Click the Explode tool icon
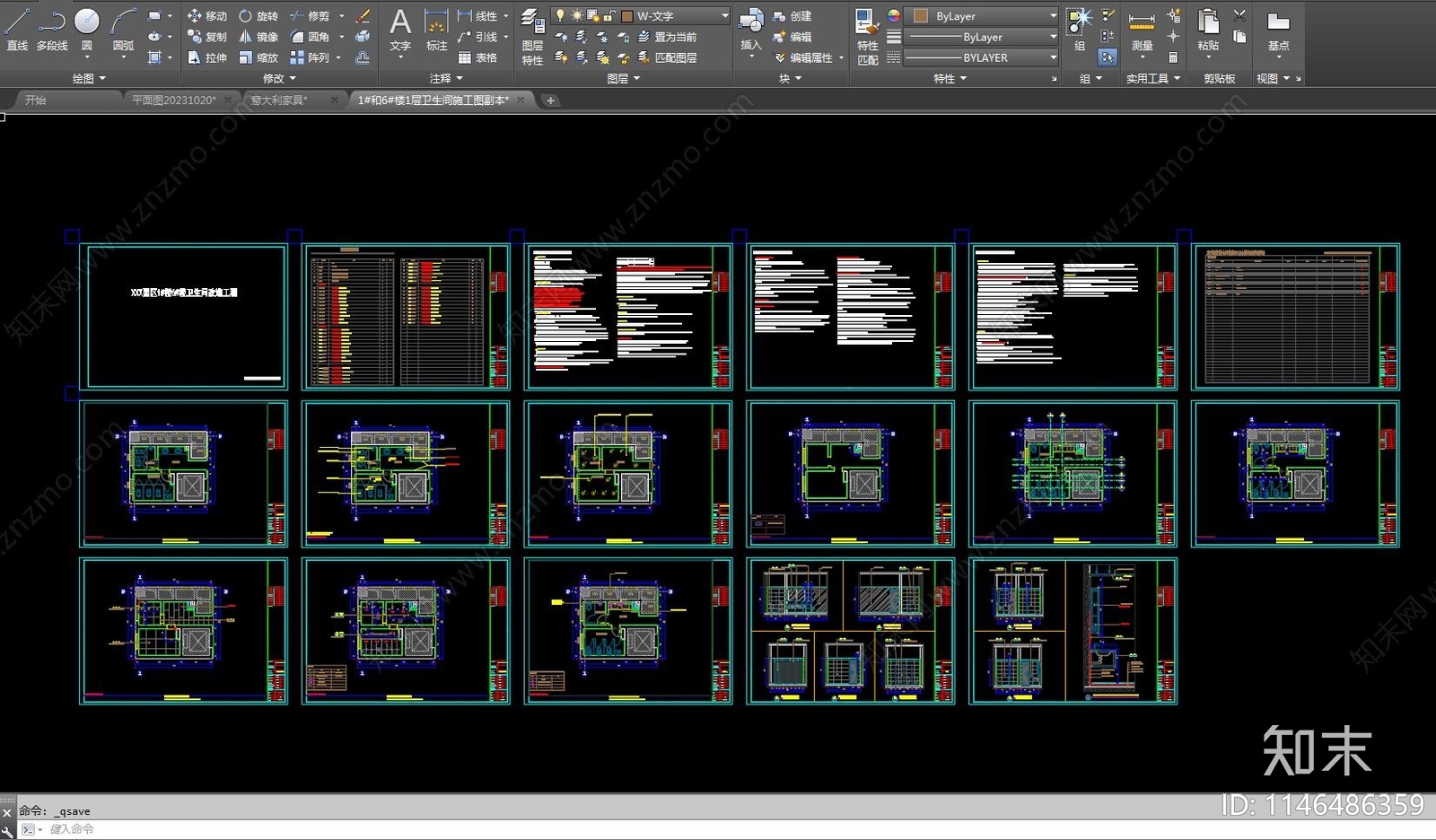Viewport: 1436px width, 840px height. (363, 37)
